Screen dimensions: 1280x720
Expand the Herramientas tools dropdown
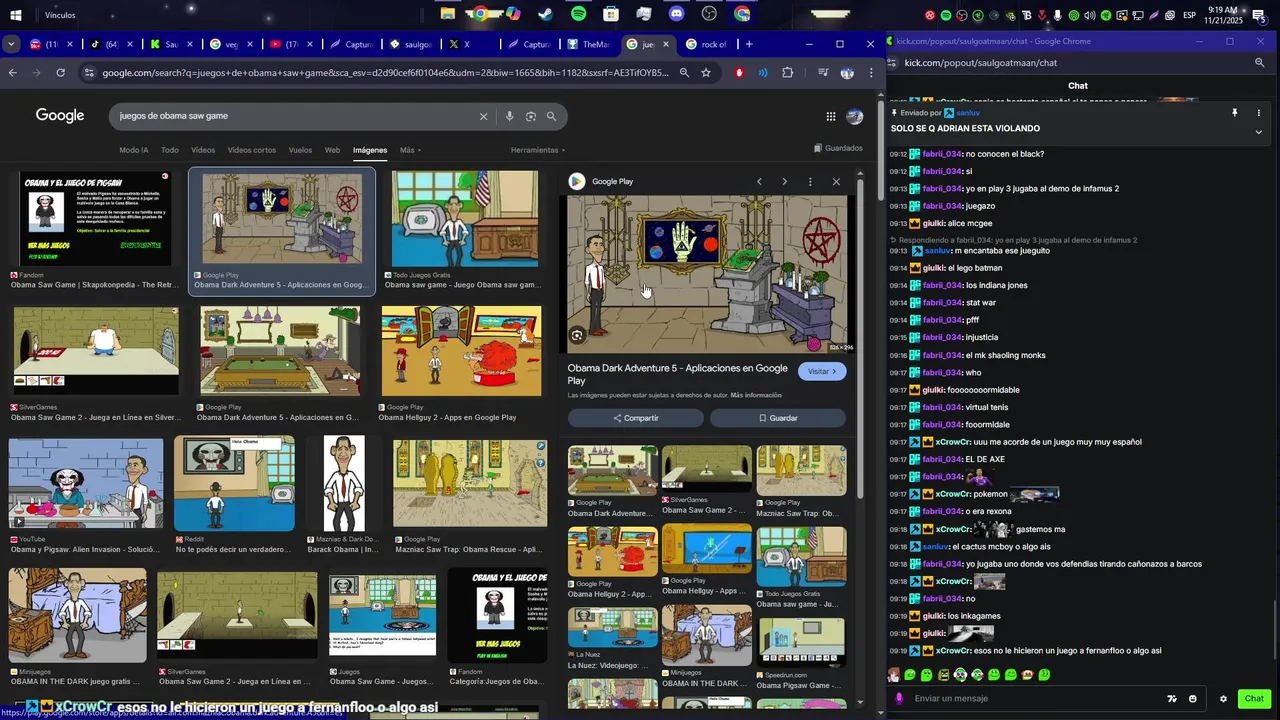tap(538, 150)
